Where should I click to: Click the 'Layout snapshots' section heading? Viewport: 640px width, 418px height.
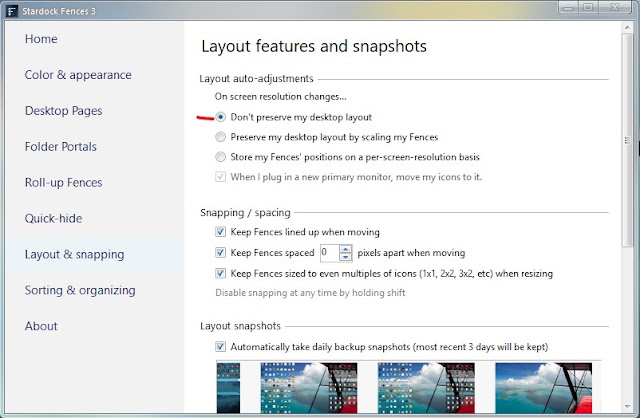coord(240,326)
